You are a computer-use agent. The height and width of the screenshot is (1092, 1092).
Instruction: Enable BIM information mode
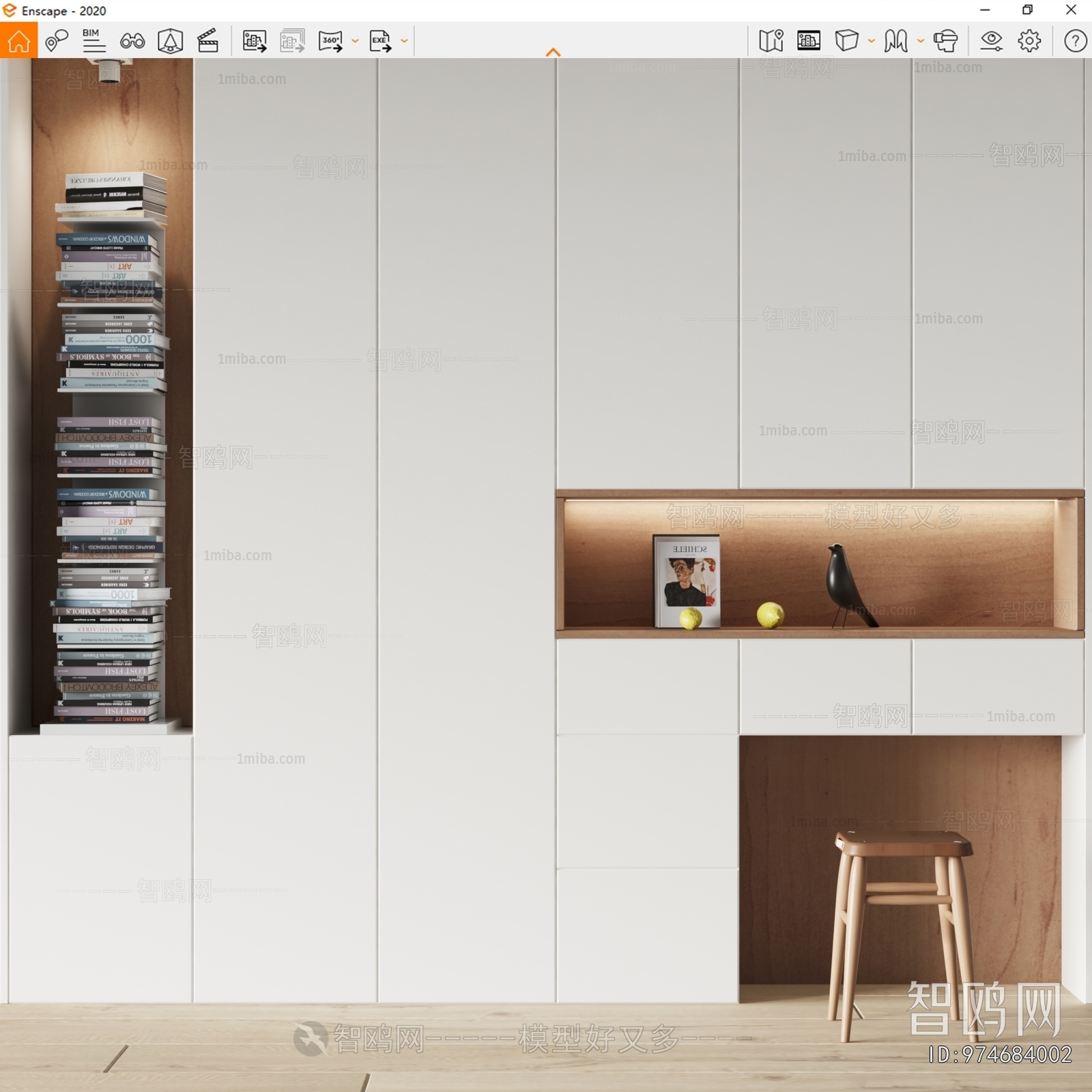94,40
